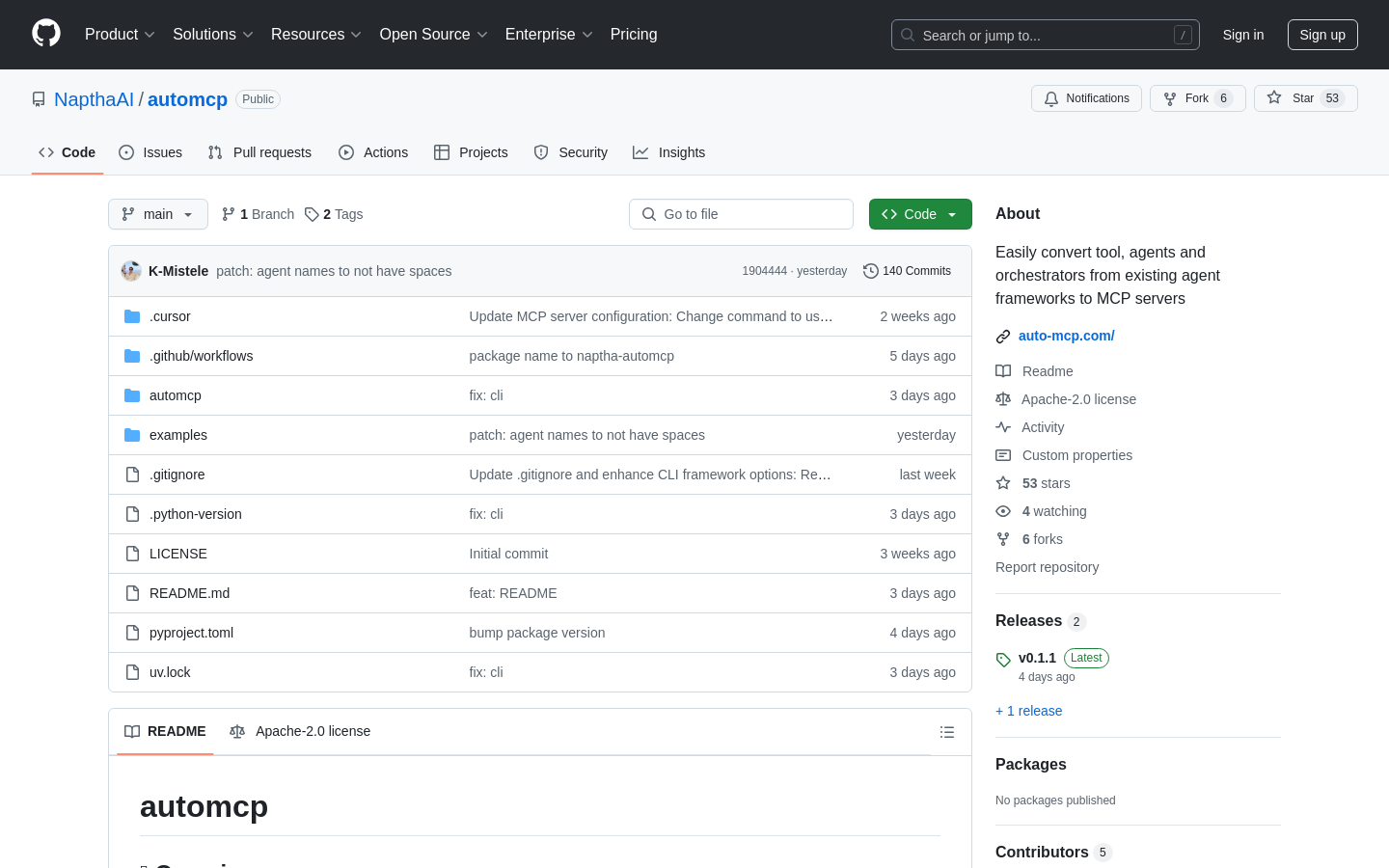Image resolution: width=1389 pixels, height=868 pixels.
Task: Open the .cursor folder icon
Action: click(x=132, y=316)
